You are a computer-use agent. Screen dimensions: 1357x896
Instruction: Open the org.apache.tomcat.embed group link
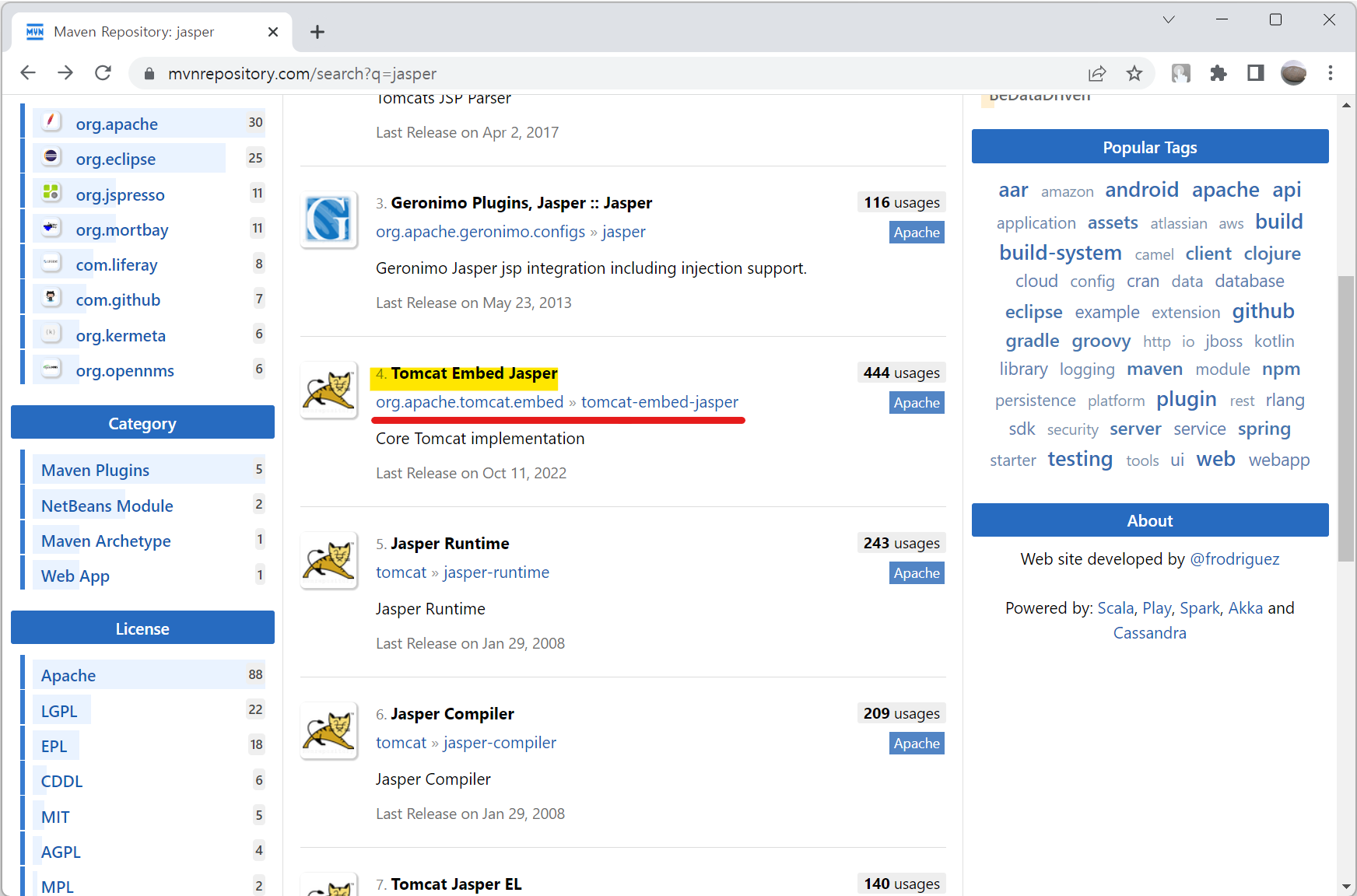coord(469,402)
